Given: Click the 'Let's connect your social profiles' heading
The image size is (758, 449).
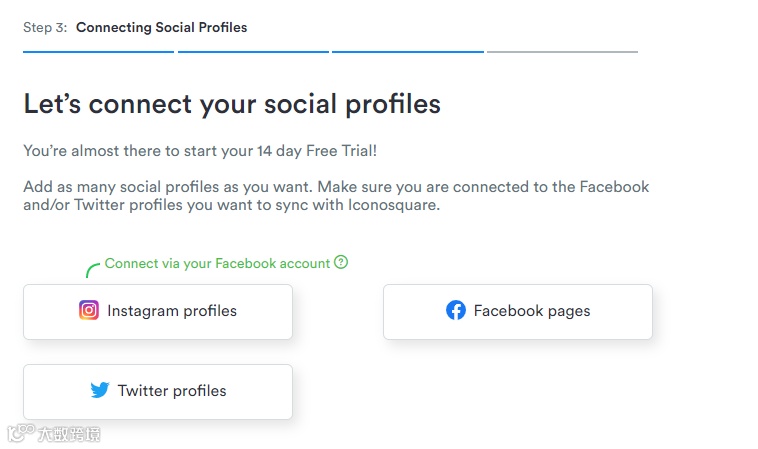Looking at the screenshot, I should 232,104.
